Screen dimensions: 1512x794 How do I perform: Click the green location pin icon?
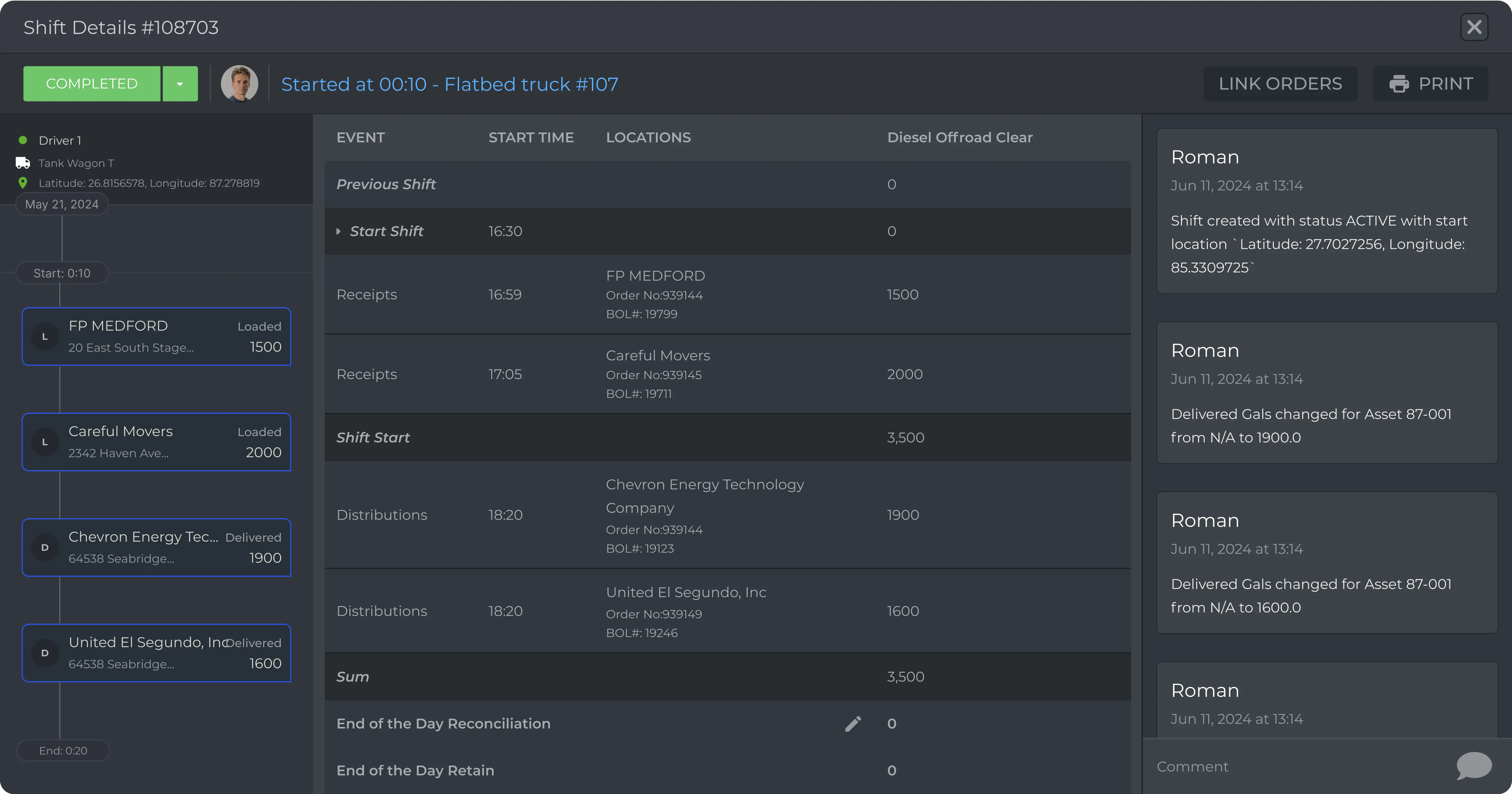point(23,183)
